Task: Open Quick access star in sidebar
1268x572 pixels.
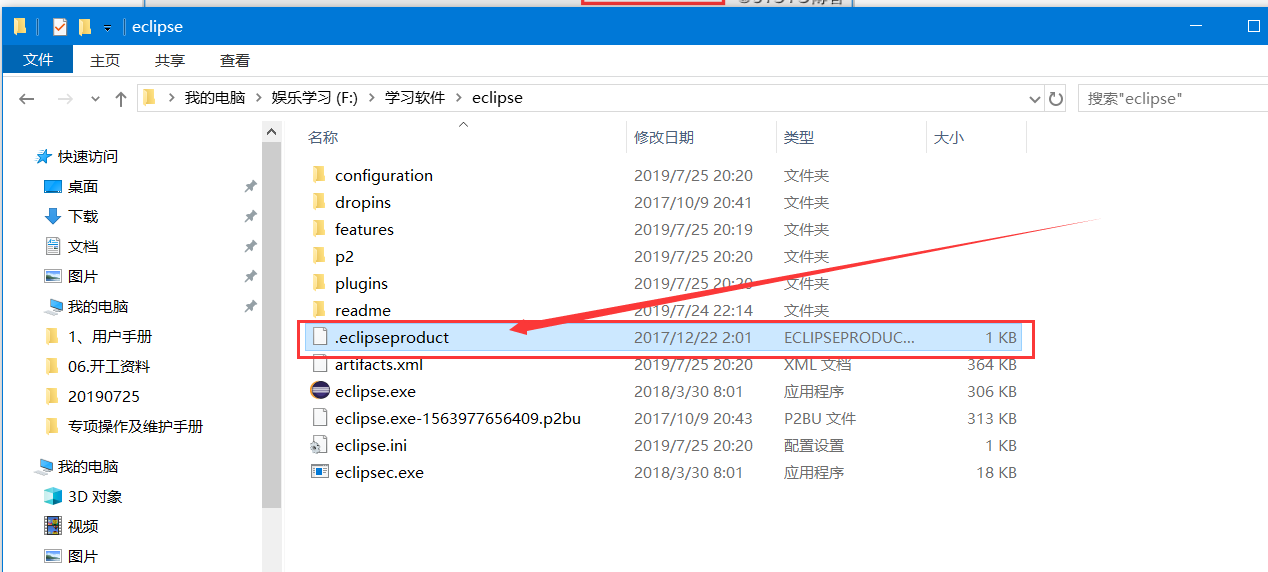Action: 43,156
